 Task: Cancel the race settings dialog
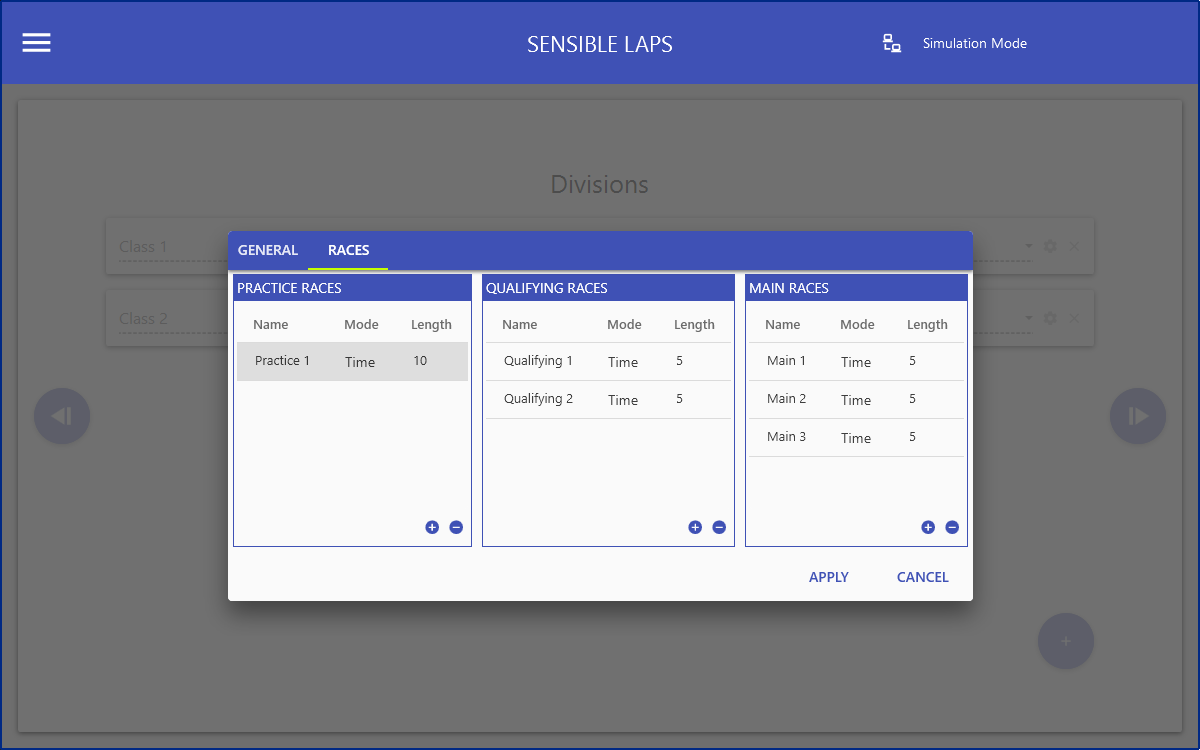922,577
